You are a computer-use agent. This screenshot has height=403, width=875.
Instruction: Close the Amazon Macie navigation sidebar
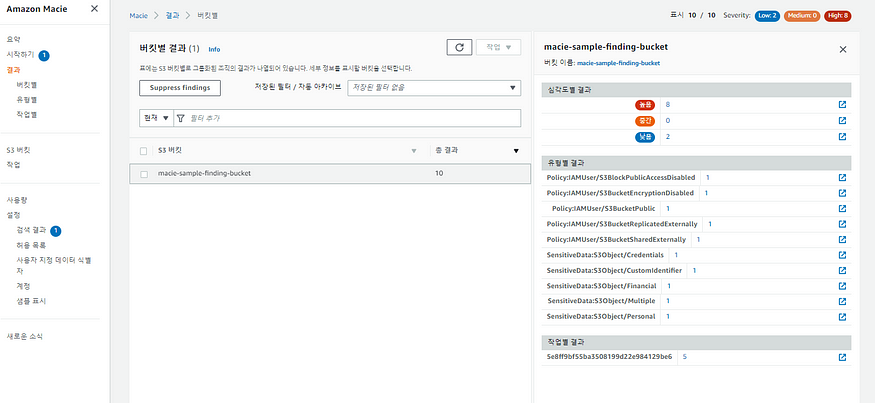pyautogui.click(x=94, y=8)
